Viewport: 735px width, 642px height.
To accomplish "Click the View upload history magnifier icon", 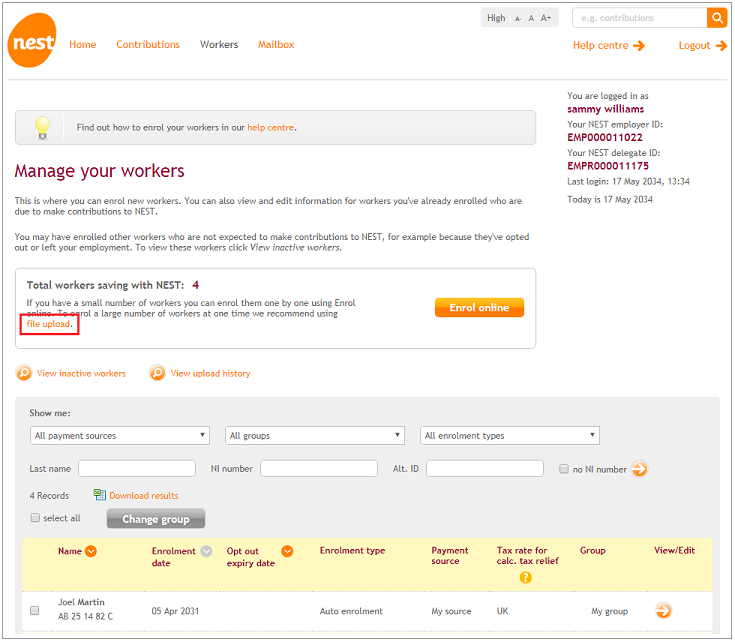I will [158, 373].
